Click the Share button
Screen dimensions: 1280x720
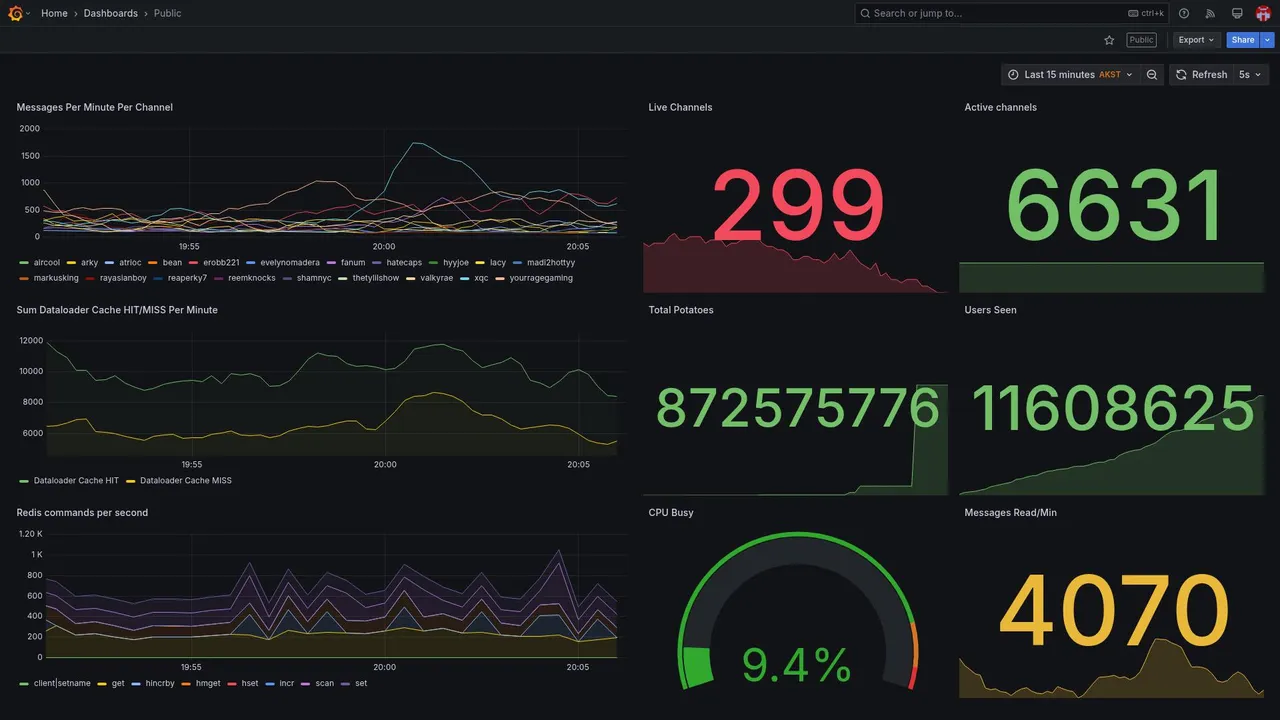(1243, 40)
